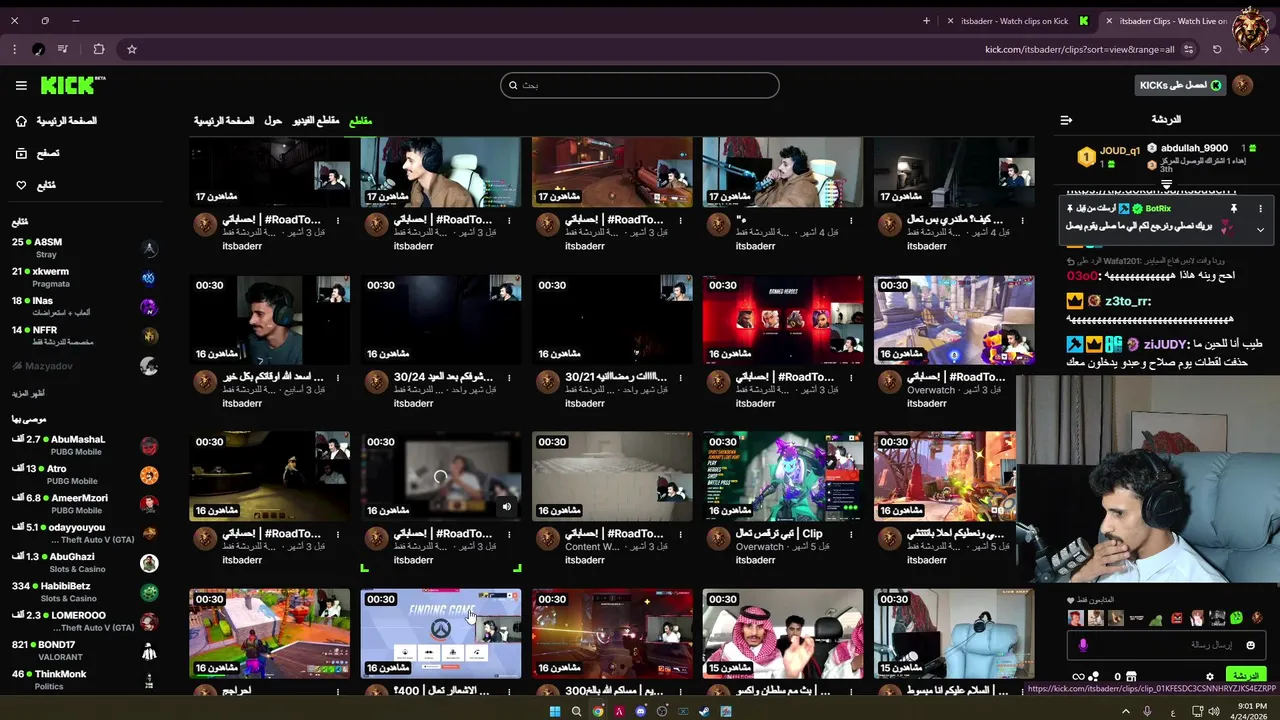Open Windows Start menu

[x=555, y=711]
